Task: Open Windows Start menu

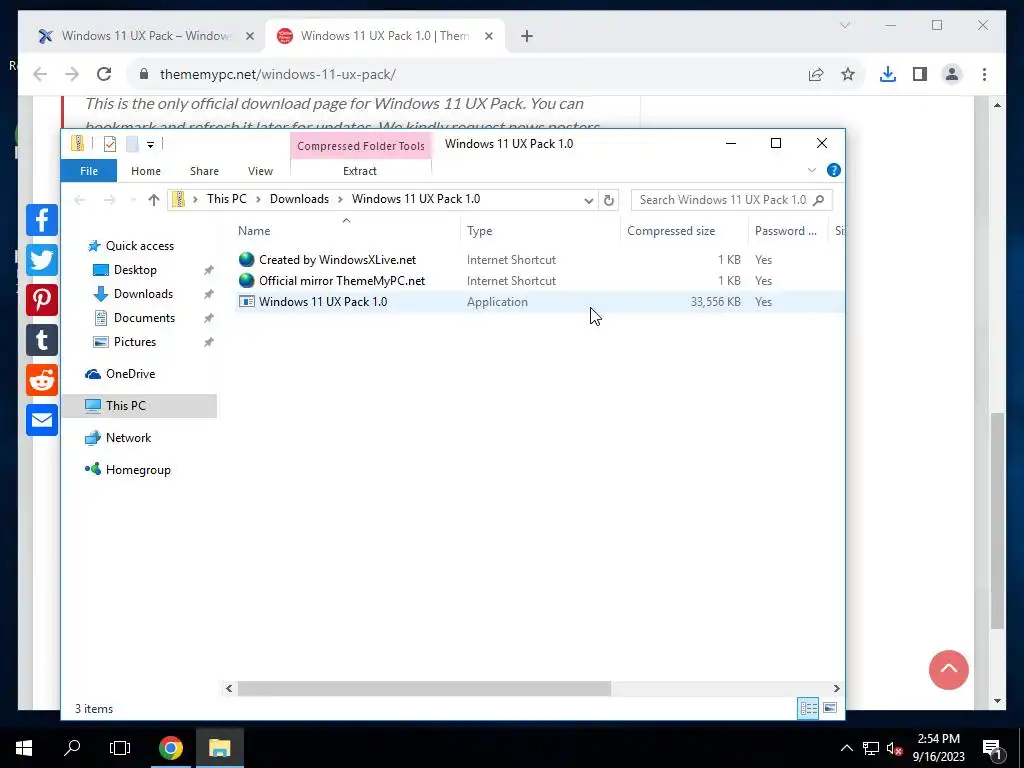Action: pos(24,748)
